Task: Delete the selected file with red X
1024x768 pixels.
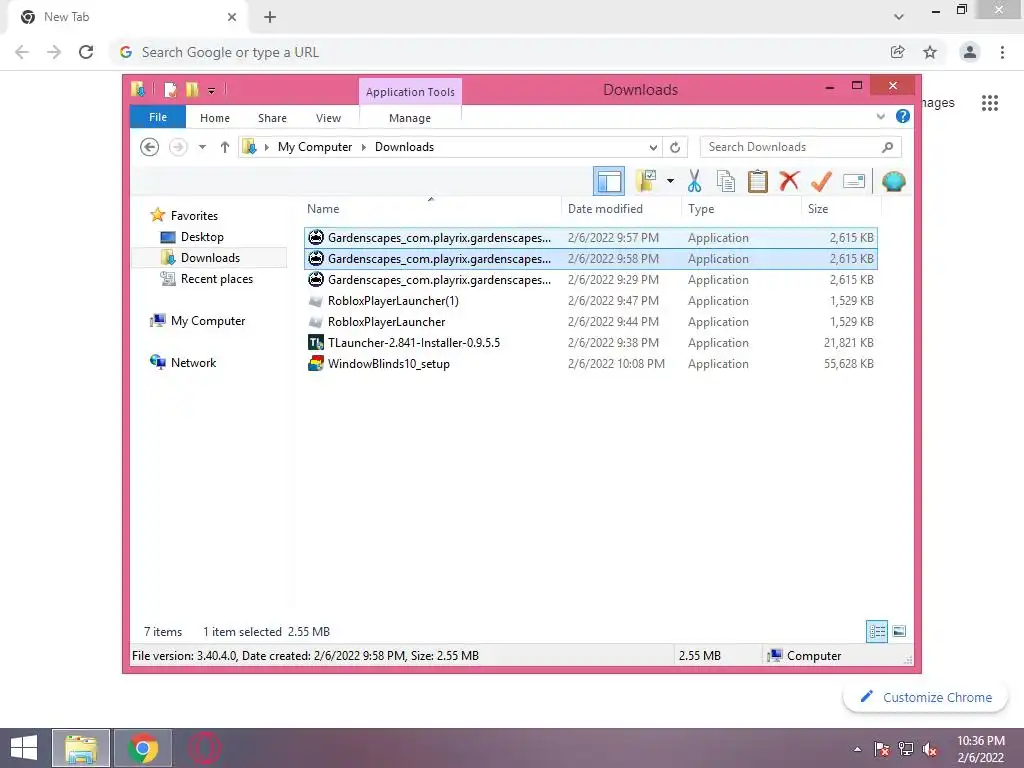Action: (789, 180)
